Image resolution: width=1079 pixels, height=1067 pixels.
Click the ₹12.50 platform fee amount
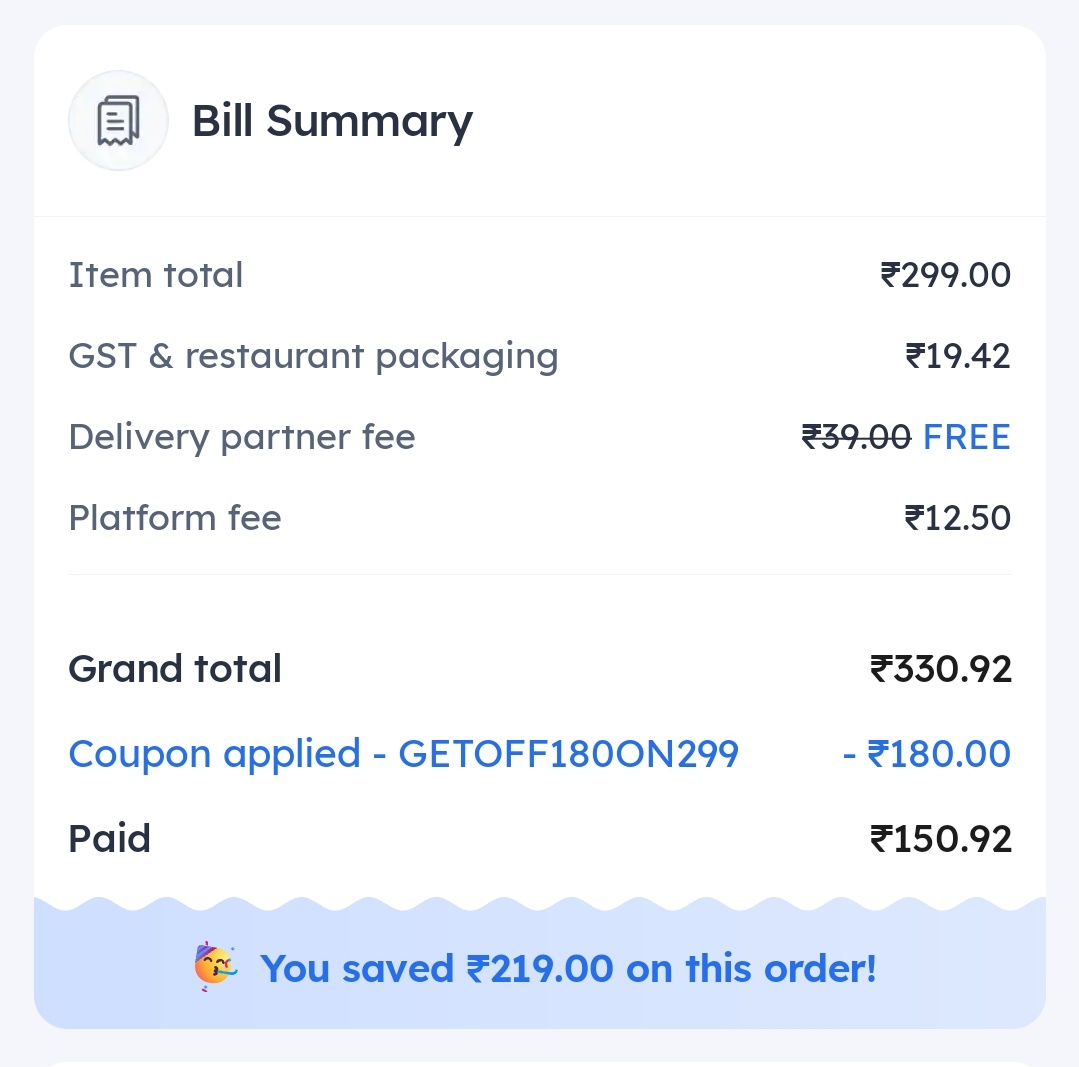click(958, 518)
